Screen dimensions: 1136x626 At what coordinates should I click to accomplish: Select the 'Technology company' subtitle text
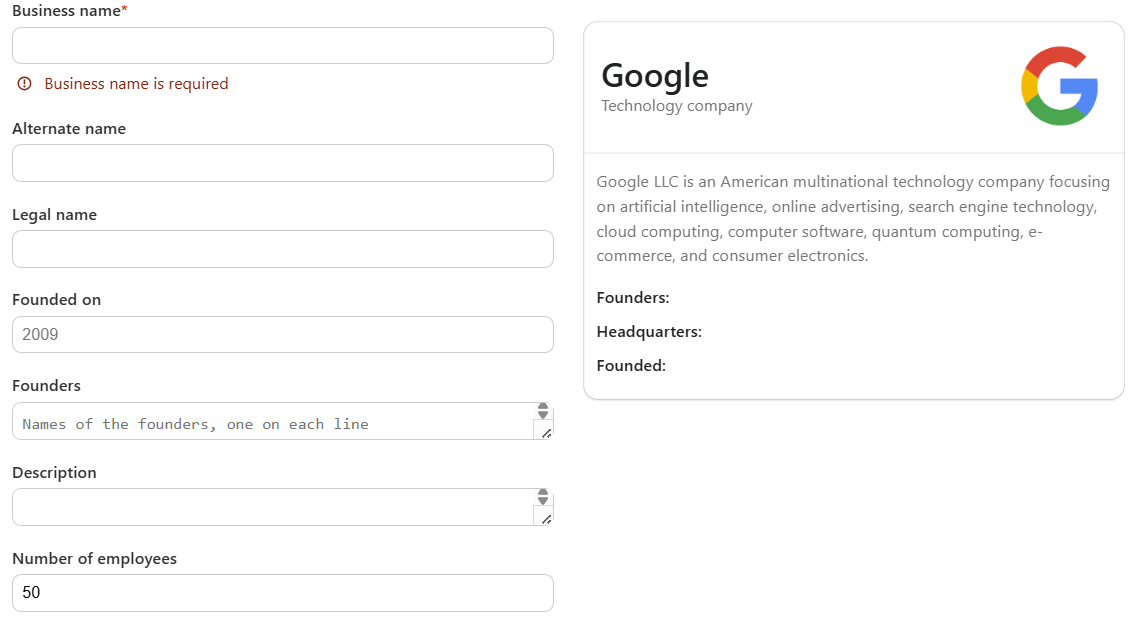point(676,105)
